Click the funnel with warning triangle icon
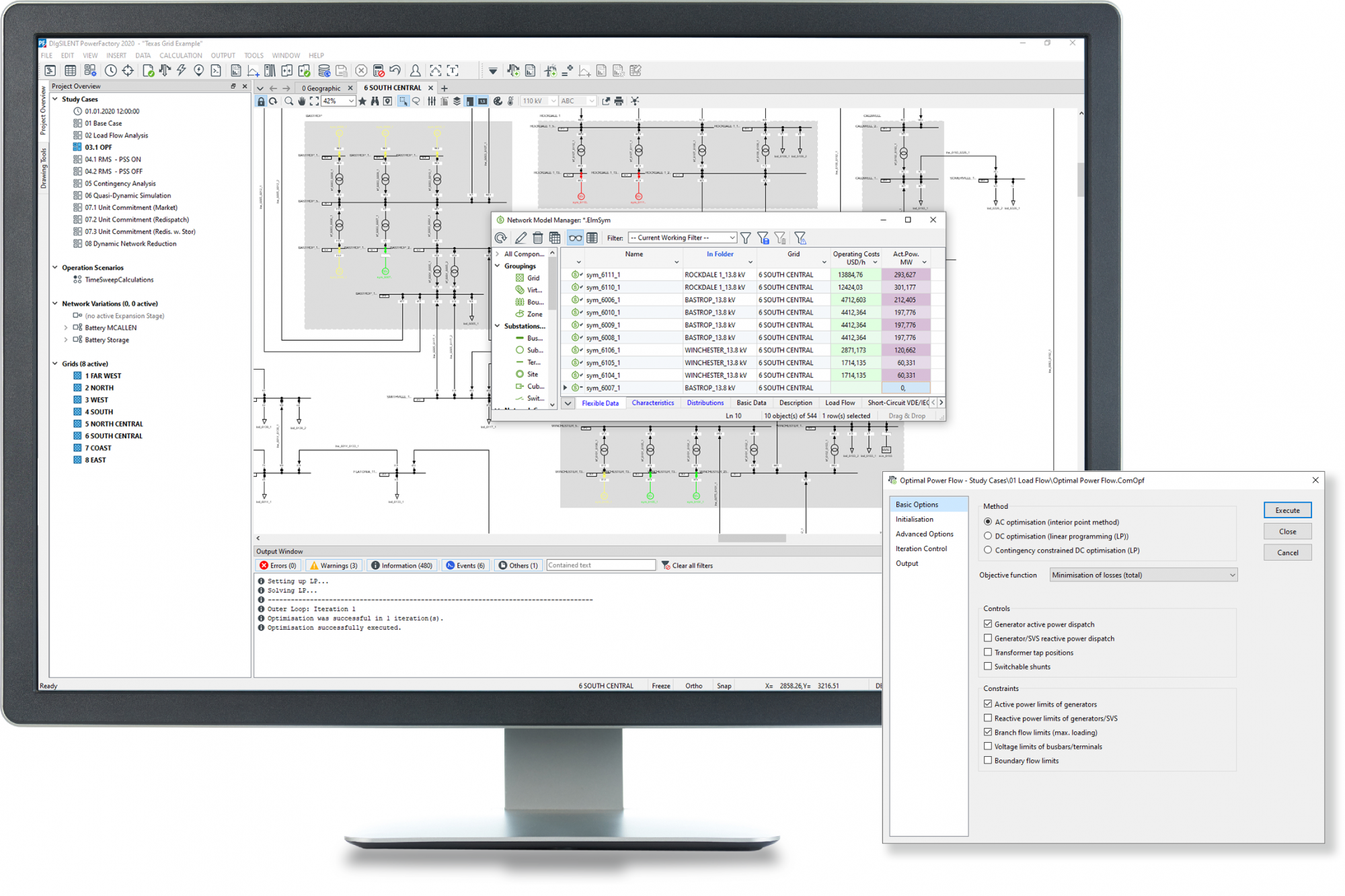1345x896 pixels. pos(800,238)
